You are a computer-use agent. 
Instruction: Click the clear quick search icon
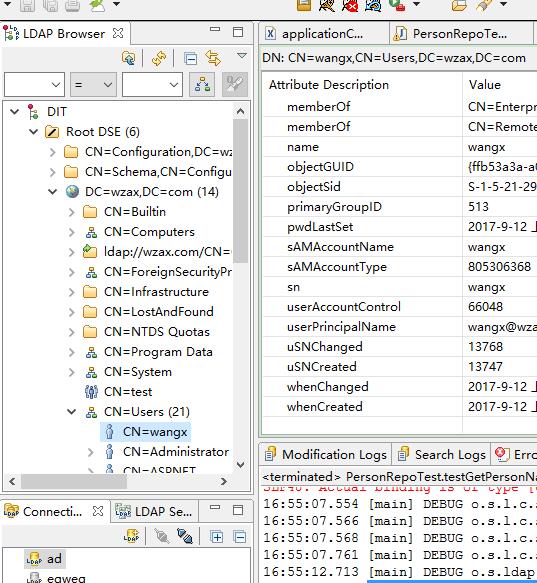tap(235, 84)
